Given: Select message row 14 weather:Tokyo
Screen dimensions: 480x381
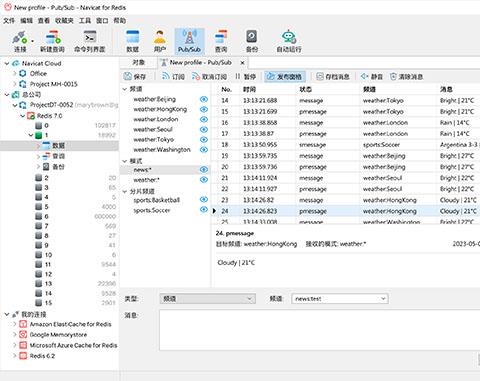Looking at the screenshot, I should coord(346,100).
